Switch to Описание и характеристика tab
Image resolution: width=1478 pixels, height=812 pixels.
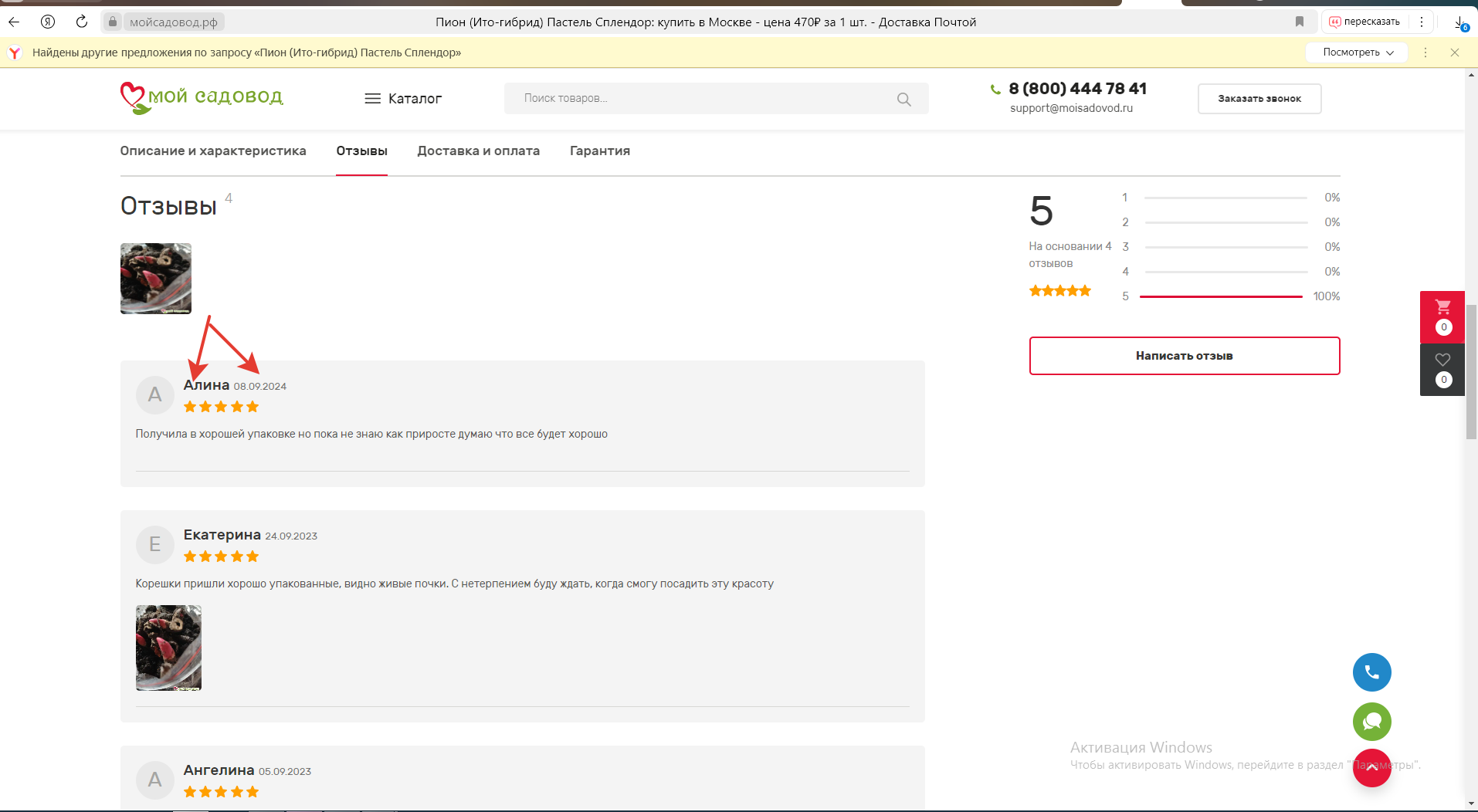pos(213,151)
